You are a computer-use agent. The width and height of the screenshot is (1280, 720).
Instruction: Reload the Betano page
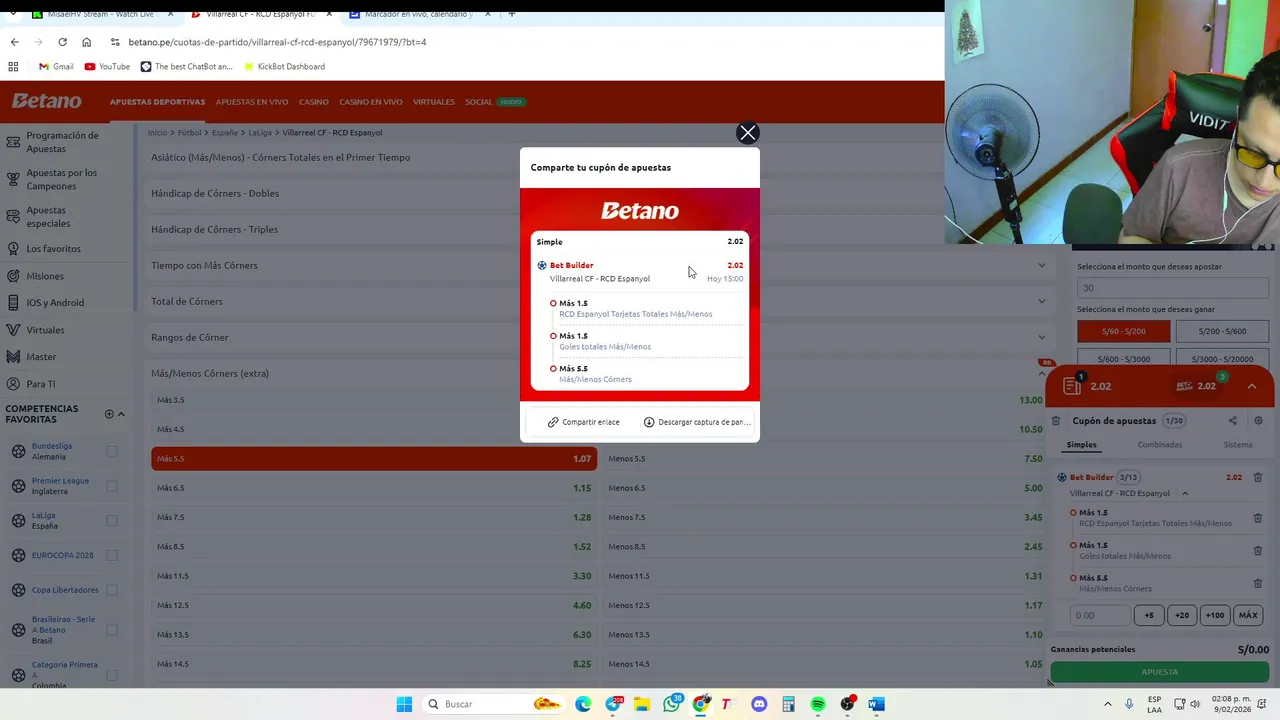pos(62,42)
